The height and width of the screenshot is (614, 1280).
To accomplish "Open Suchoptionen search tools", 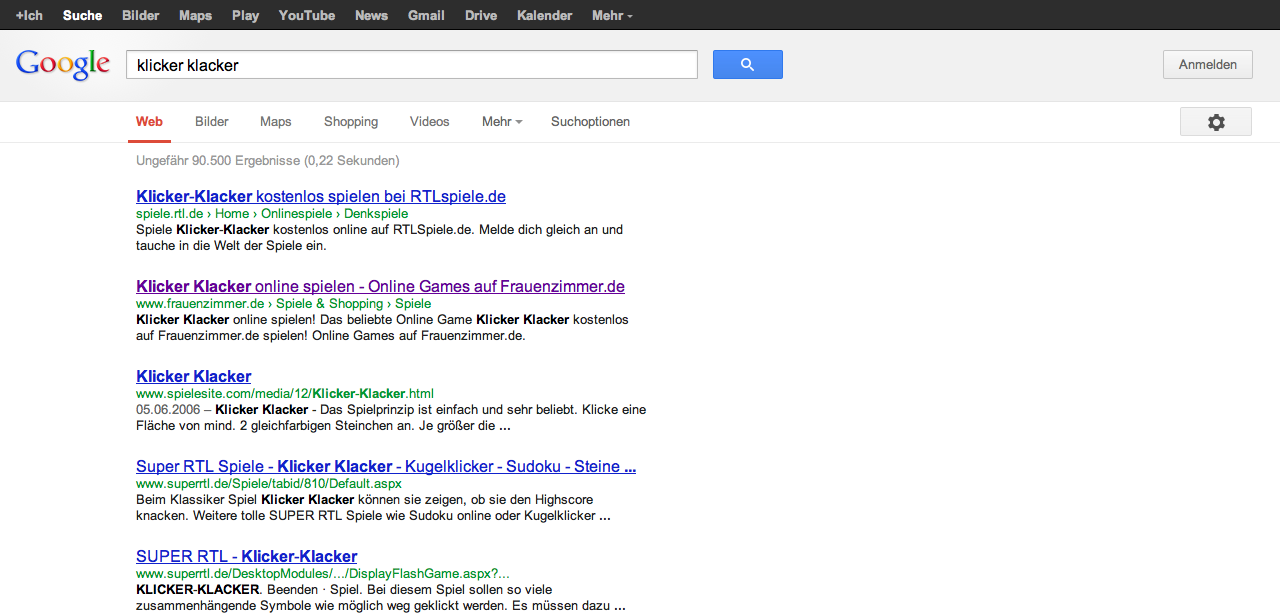I will point(590,122).
